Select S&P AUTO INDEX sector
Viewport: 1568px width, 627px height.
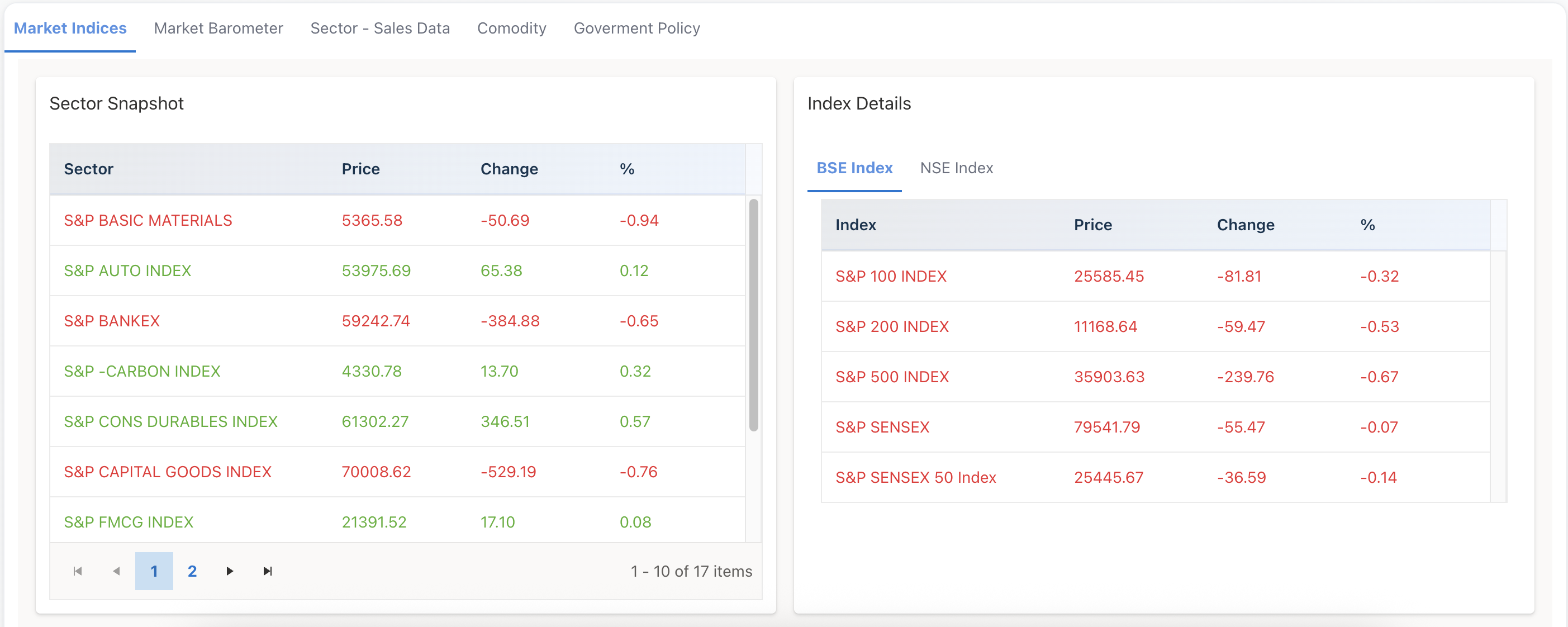(x=127, y=271)
